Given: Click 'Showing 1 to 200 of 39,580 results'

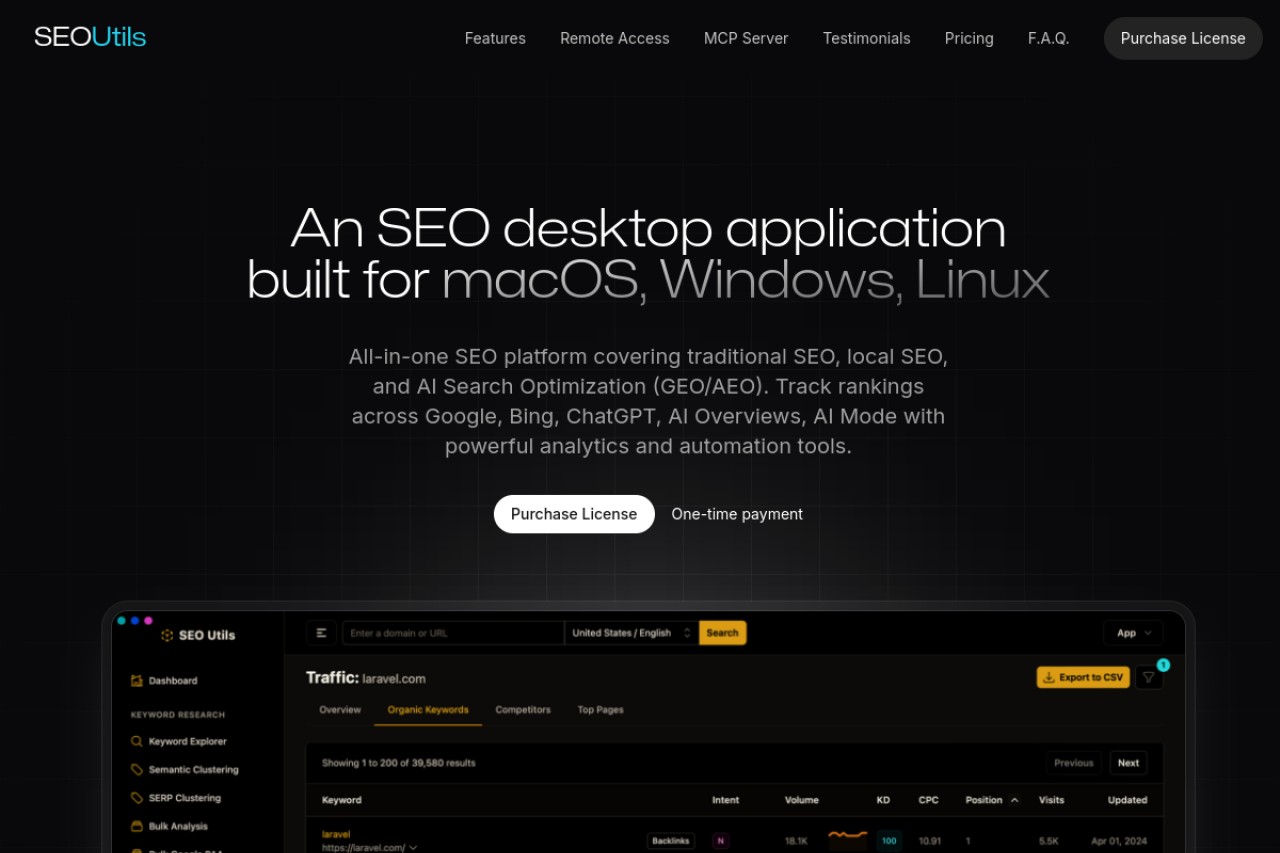Looking at the screenshot, I should tap(399, 763).
